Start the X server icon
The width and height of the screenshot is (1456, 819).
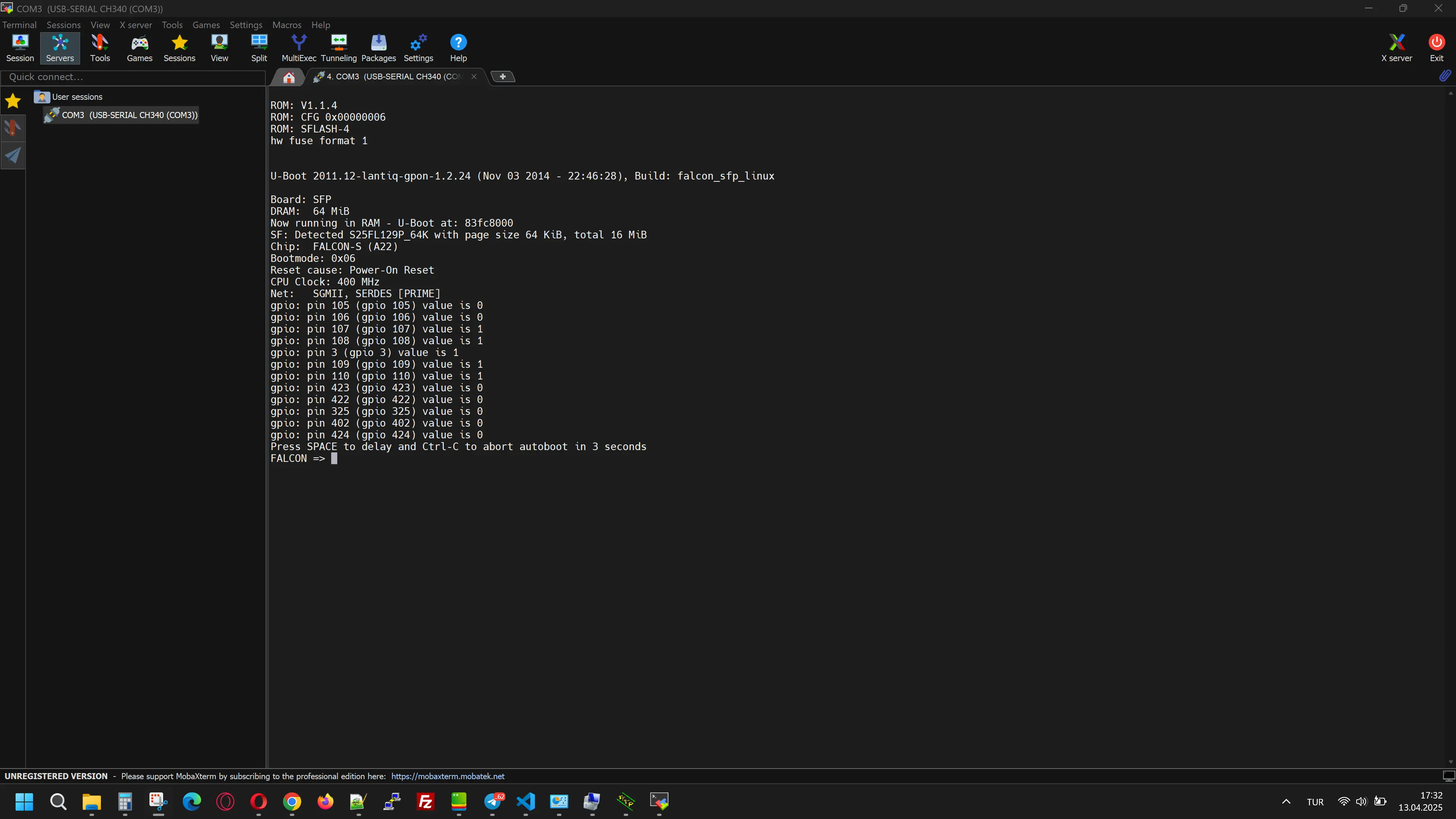1397,48
